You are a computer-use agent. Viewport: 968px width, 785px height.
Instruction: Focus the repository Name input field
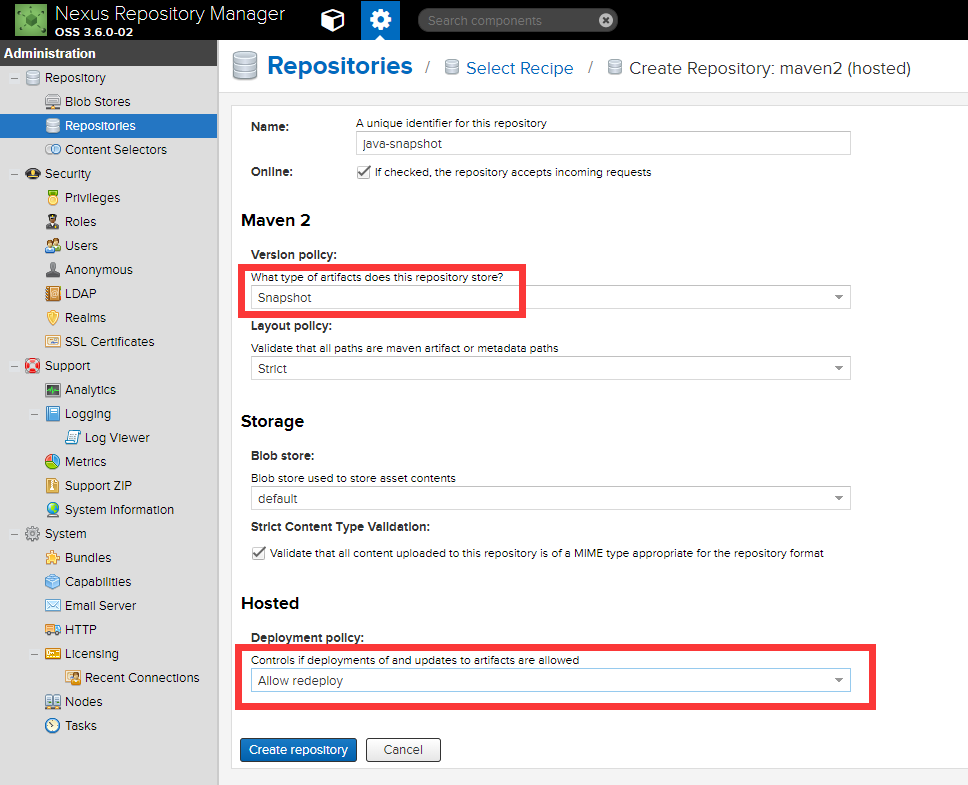click(x=603, y=143)
